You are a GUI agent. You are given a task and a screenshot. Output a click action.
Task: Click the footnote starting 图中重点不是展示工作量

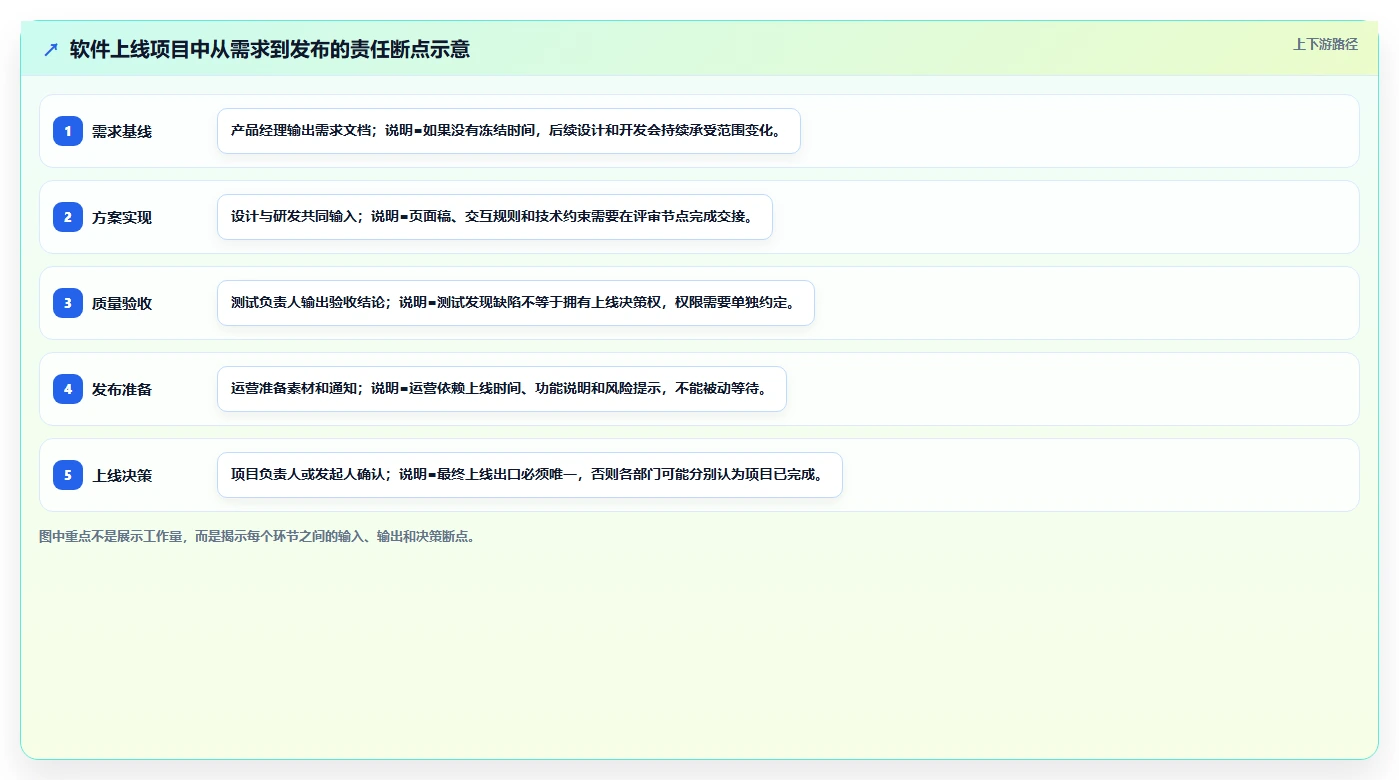259,536
